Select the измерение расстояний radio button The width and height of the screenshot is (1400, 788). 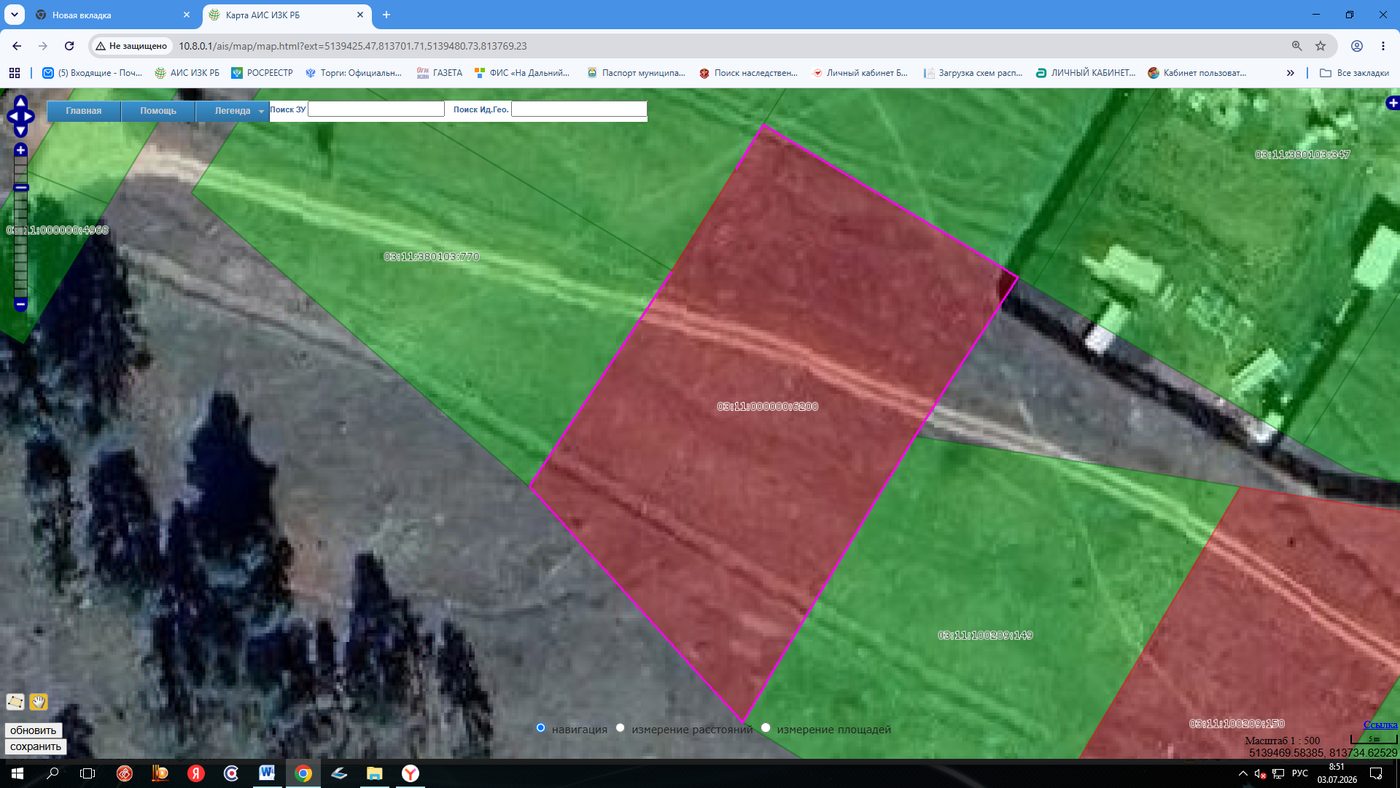click(x=620, y=729)
